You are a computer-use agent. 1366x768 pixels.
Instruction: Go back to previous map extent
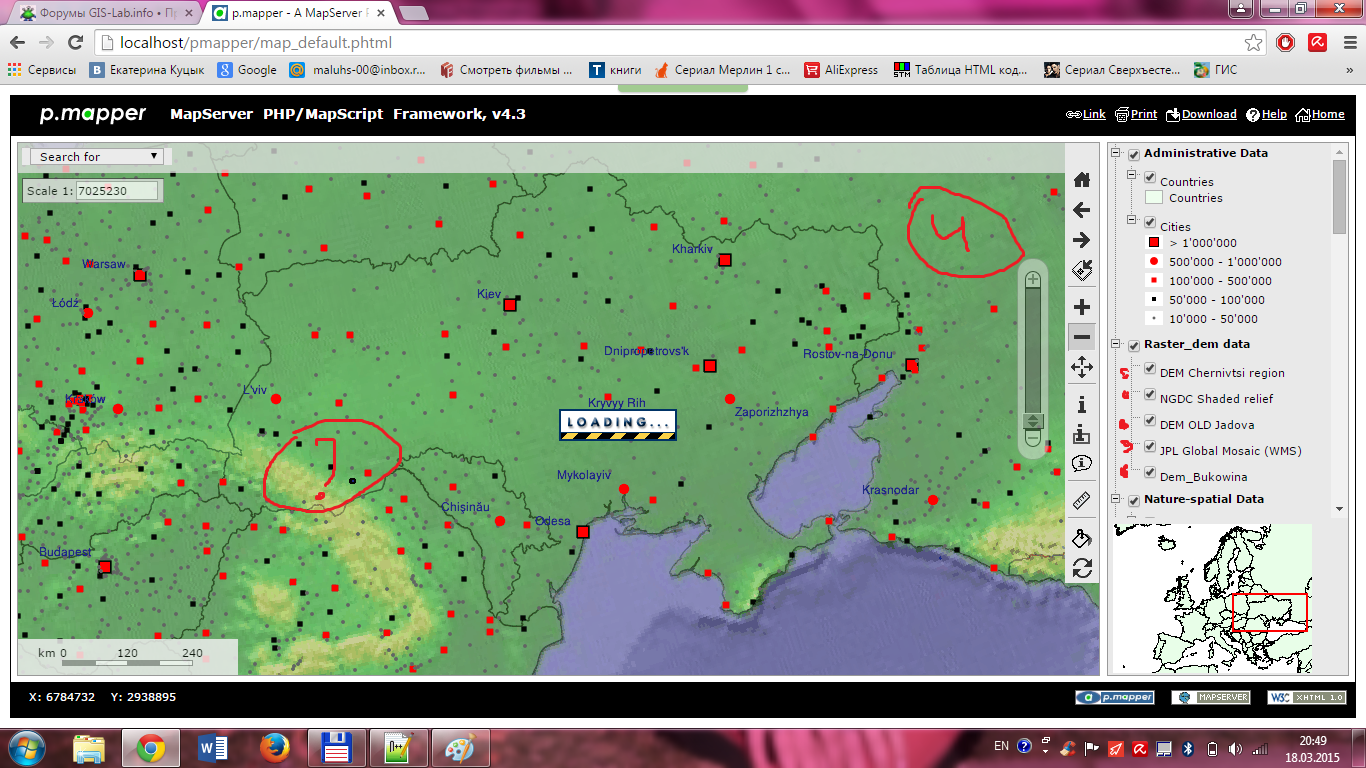point(1081,210)
